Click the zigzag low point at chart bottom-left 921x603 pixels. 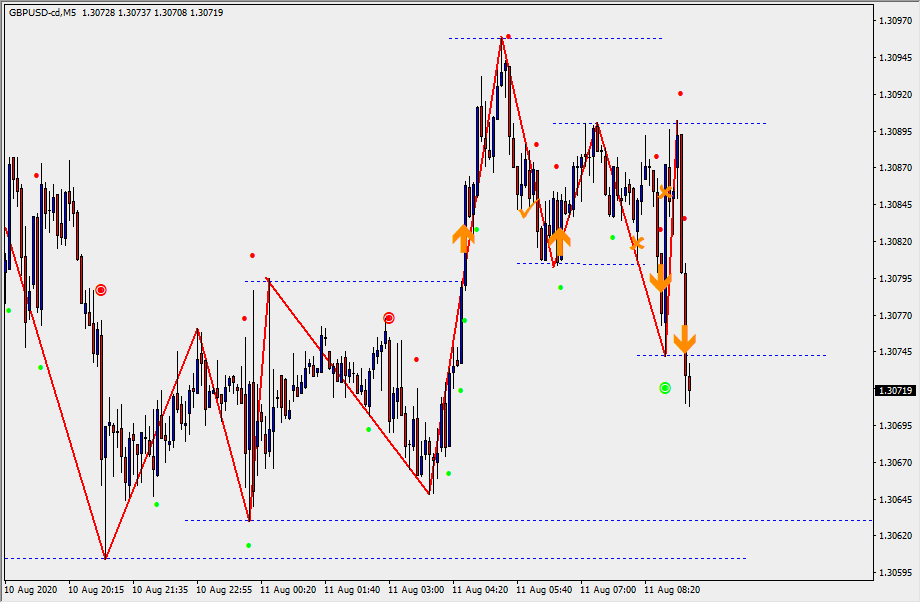[x=105, y=558]
